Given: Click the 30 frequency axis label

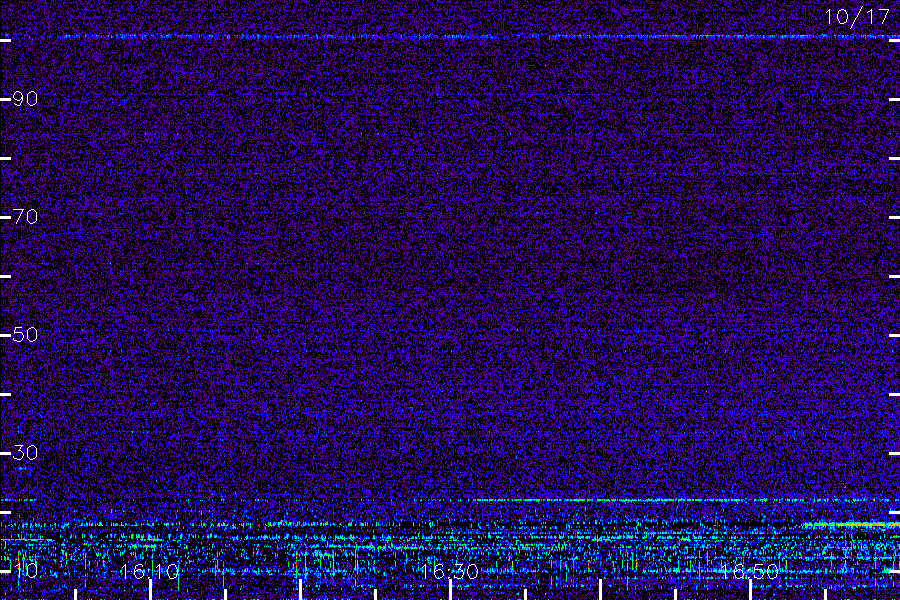Looking at the screenshot, I should pos(25,452).
